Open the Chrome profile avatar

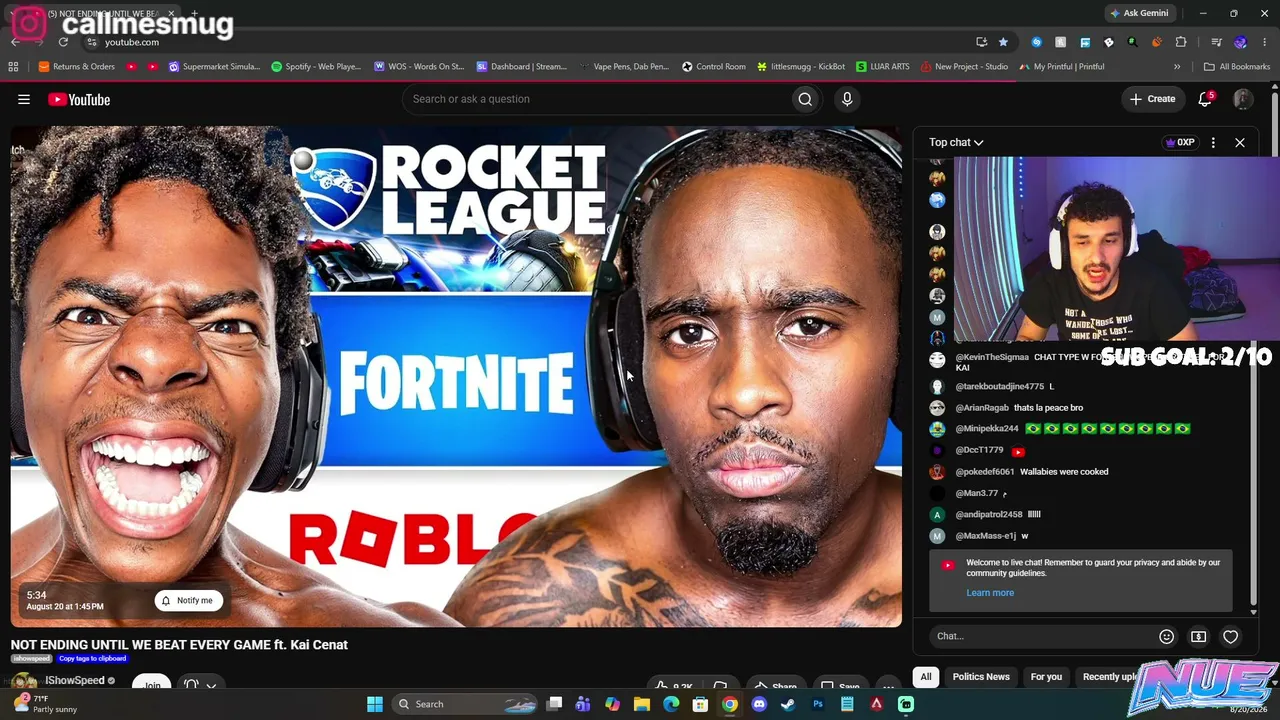1241,42
